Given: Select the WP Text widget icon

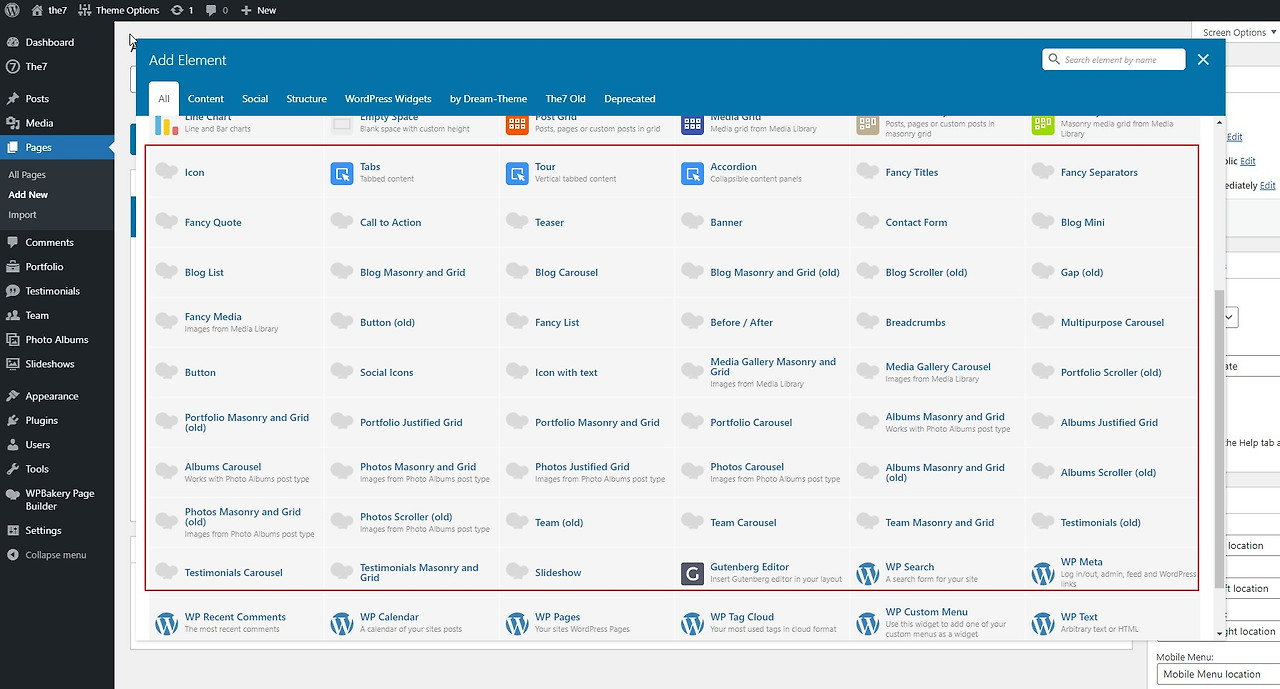Looking at the screenshot, I should (x=1043, y=623).
